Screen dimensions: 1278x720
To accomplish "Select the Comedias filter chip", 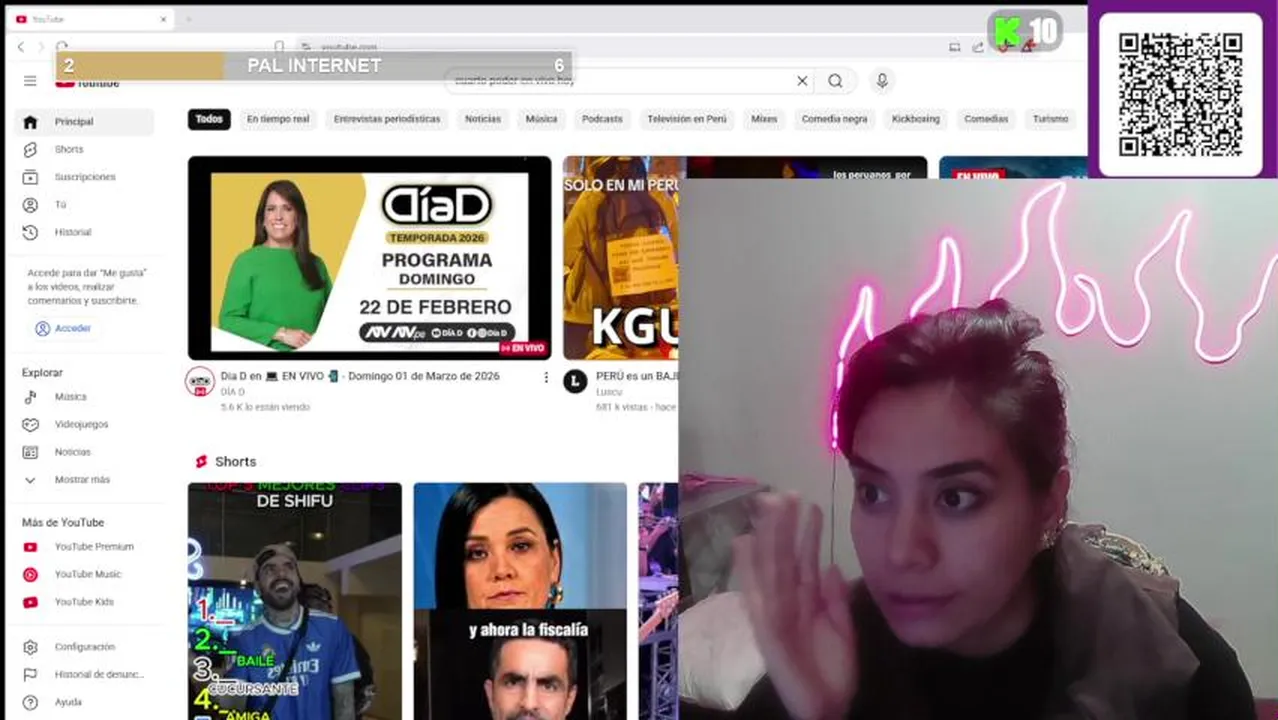I will (986, 119).
